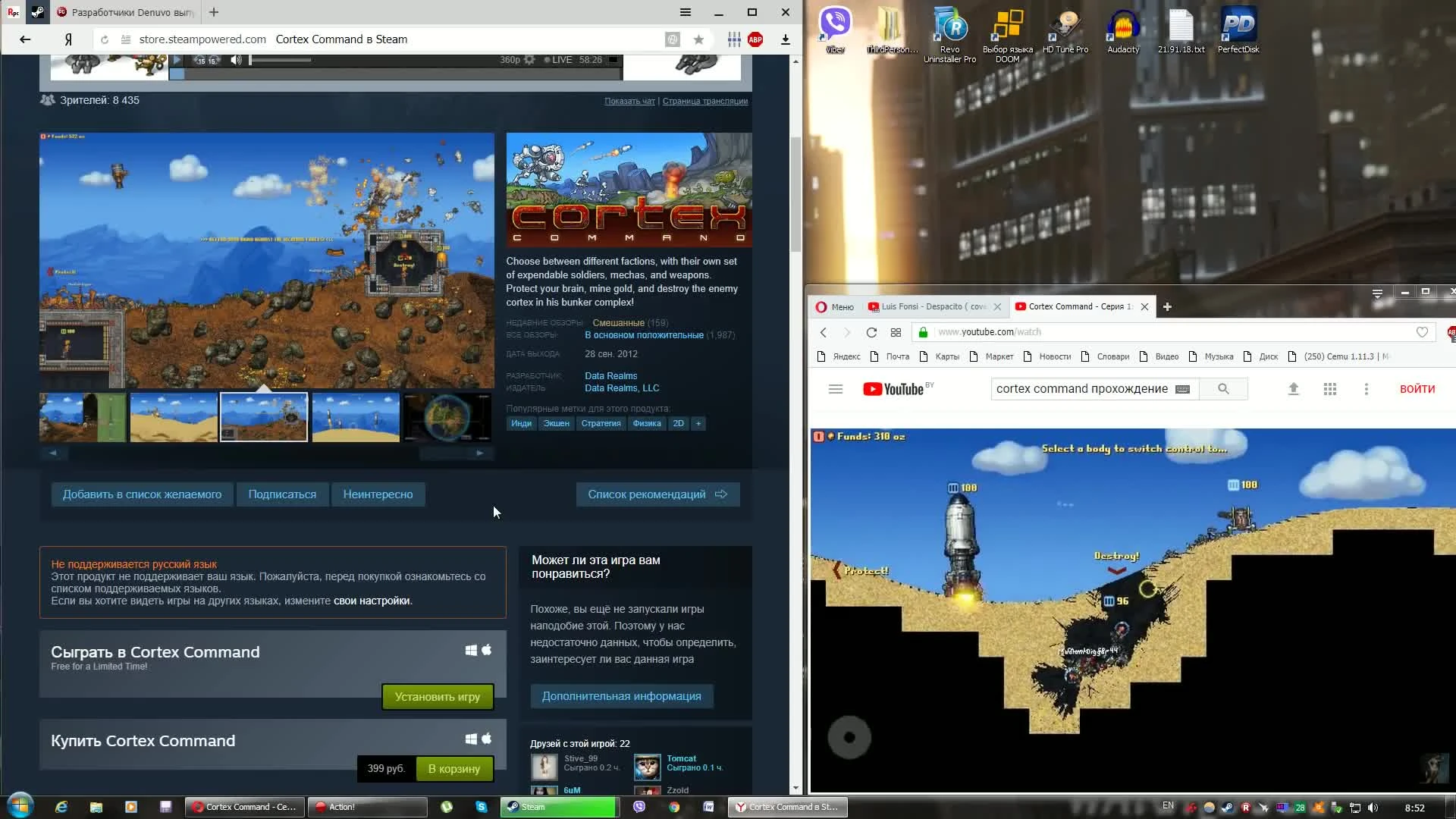Screen dimensions: 1456x819
Task: Select the sandy desert screenshot thumbnail
Action: (x=174, y=417)
